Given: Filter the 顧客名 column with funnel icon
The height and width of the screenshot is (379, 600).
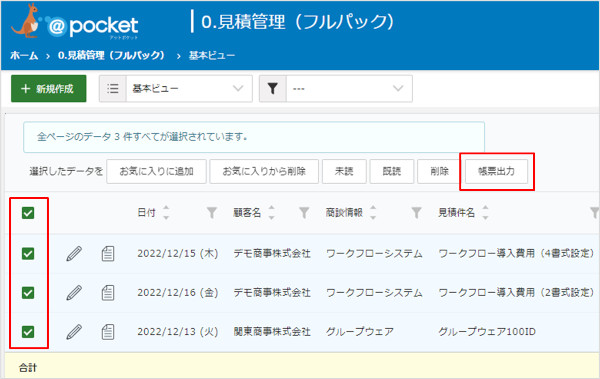Looking at the screenshot, I should 304,213.
